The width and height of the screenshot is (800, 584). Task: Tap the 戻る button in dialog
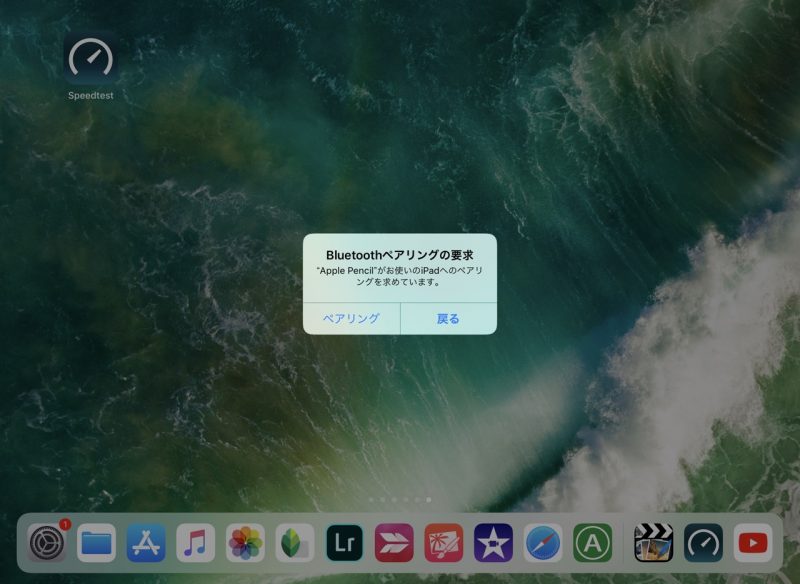coord(448,319)
